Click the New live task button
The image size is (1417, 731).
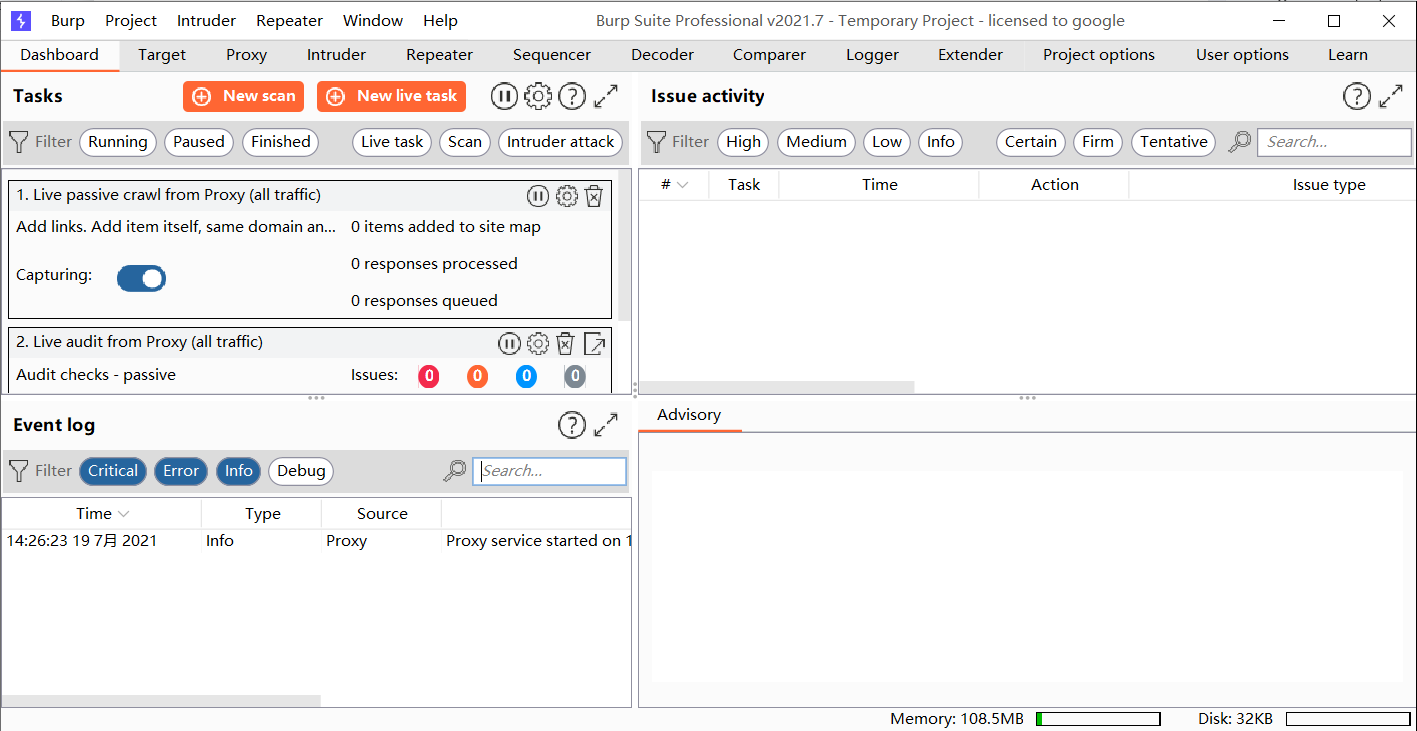pos(392,96)
